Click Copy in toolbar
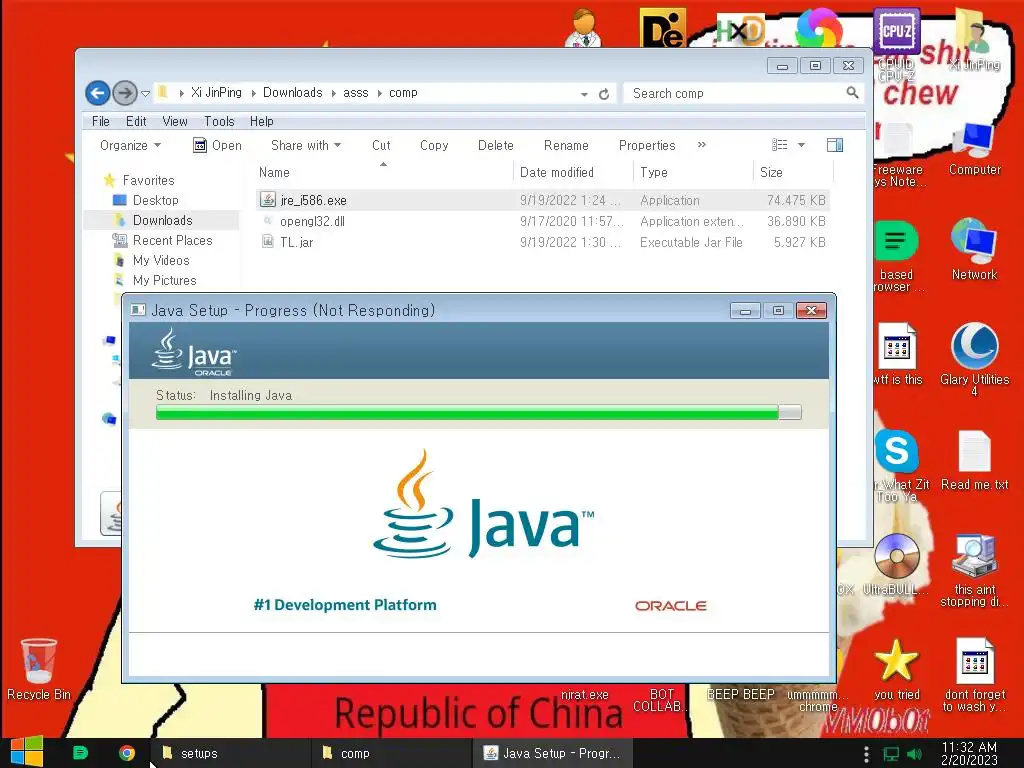1024x768 pixels. [x=434, y=146]
